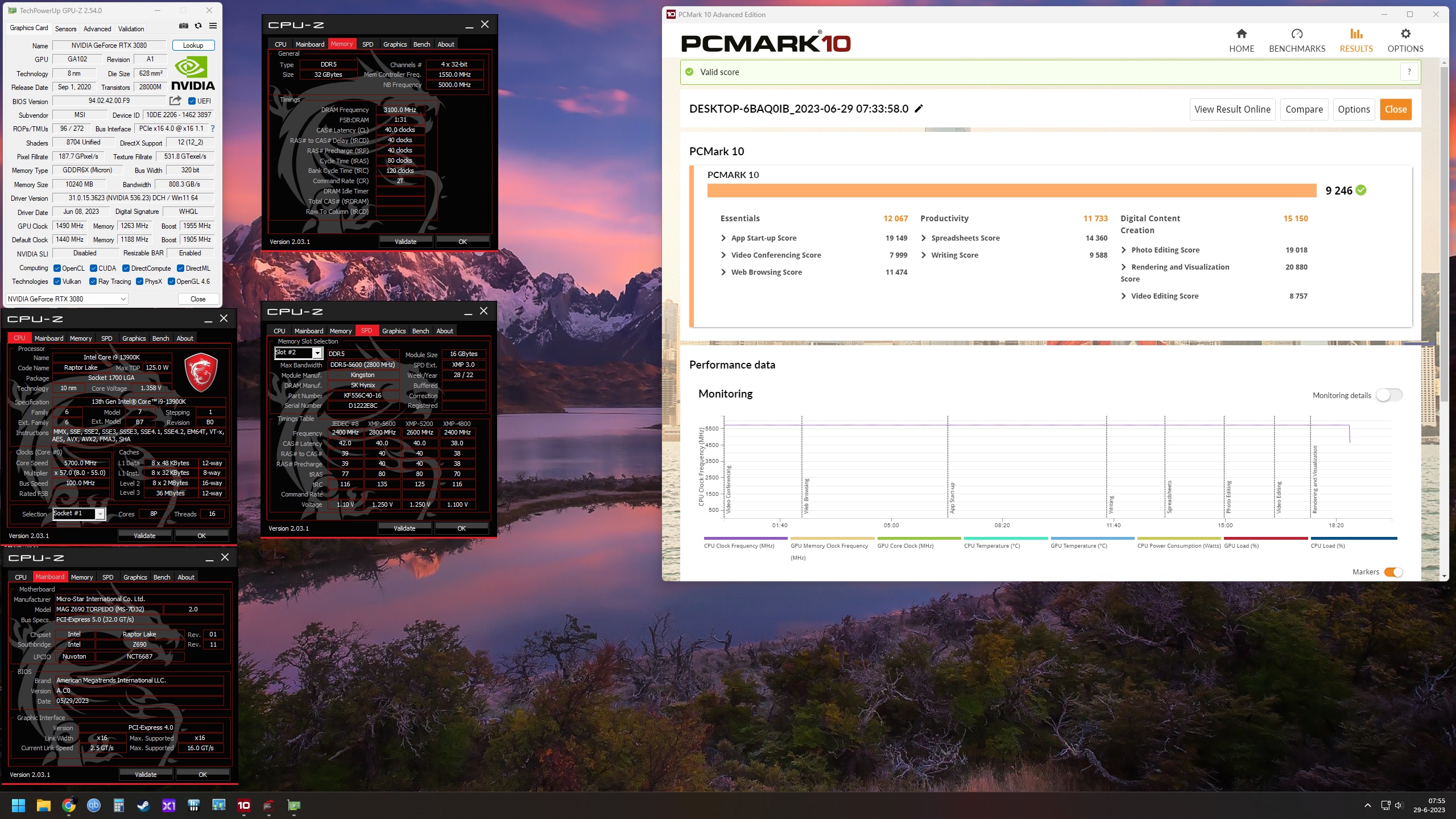Open Google Chrome from the taskbar

(69, 805)
